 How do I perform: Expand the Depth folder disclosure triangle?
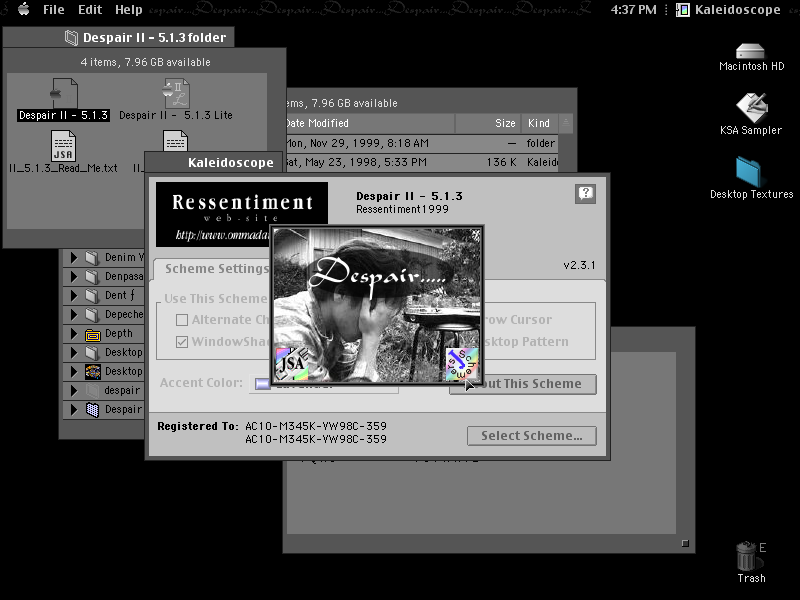(74, 334)
